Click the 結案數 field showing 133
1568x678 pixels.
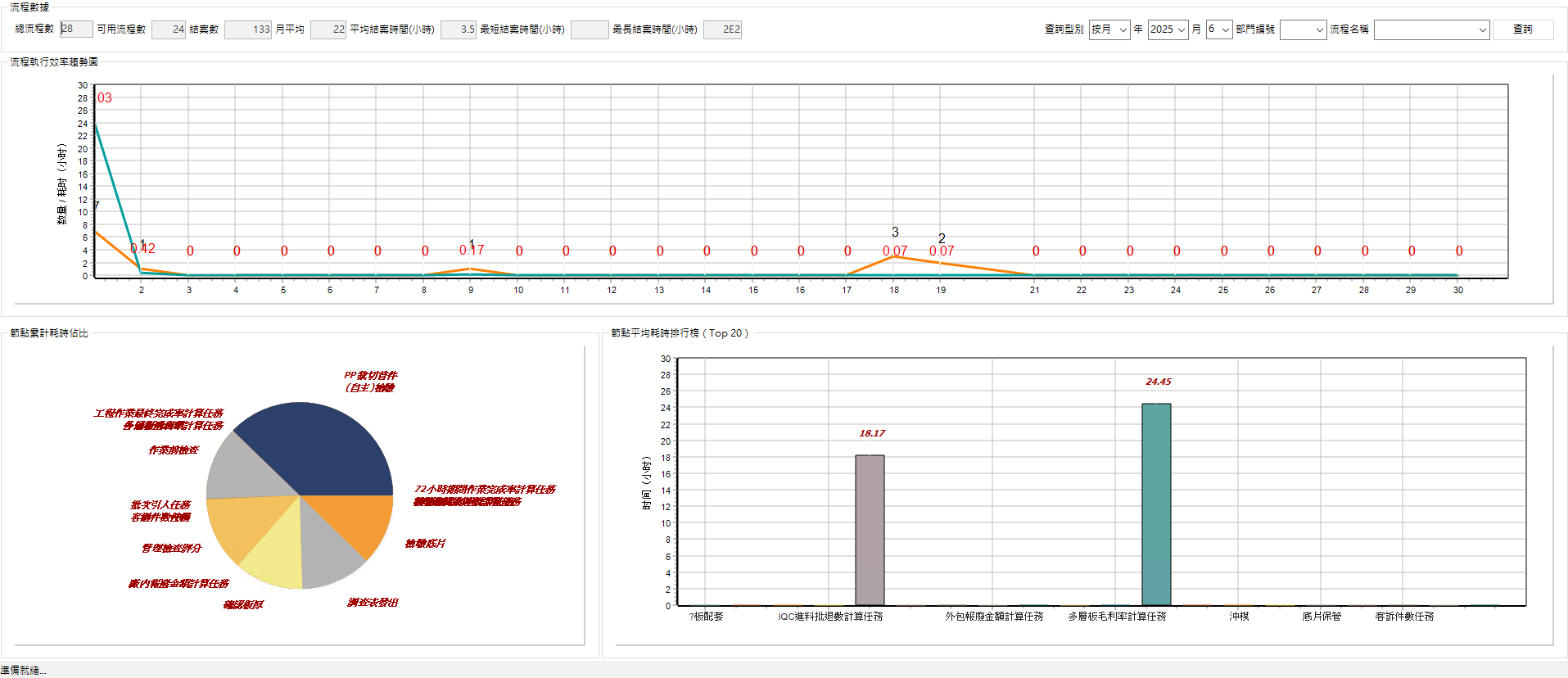click(x=248, y=29)
